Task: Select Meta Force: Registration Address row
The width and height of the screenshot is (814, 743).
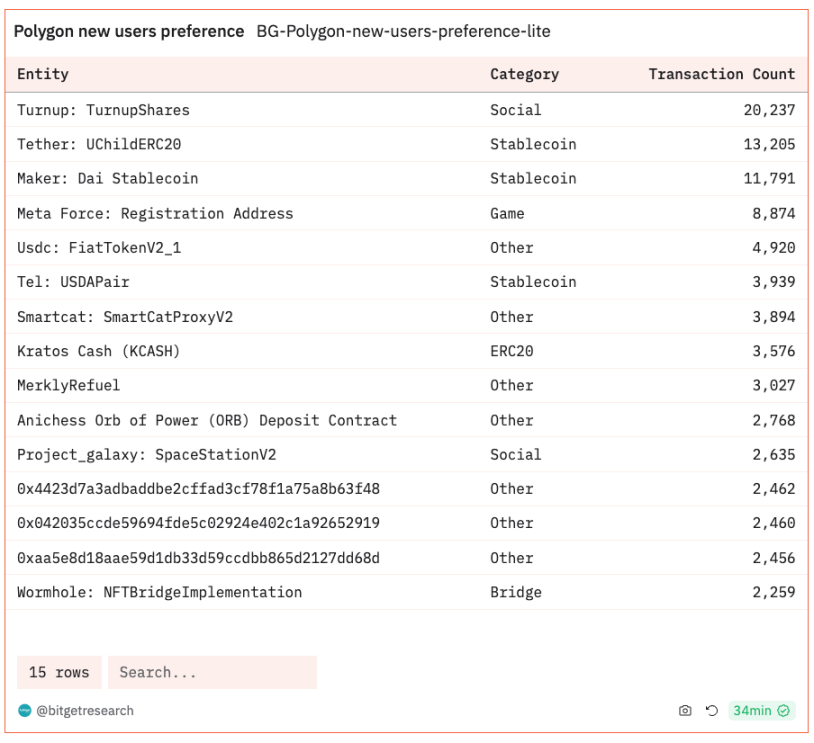Action: [x=155, y=213]
